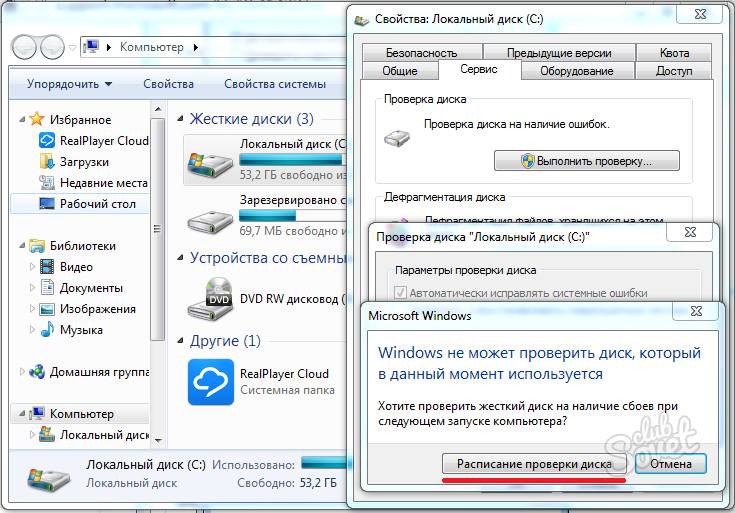Click the Загрузки folder icon

tap(46, 162)
